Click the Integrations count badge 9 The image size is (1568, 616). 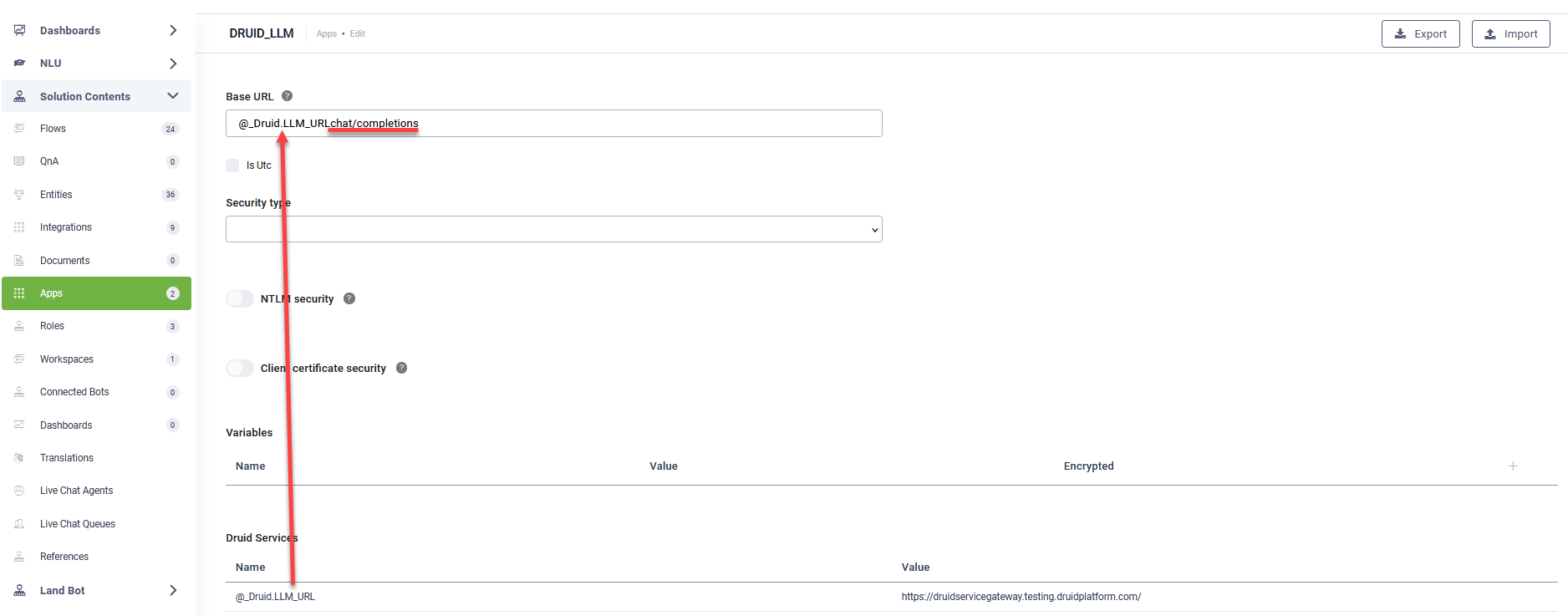pos(173,227)
